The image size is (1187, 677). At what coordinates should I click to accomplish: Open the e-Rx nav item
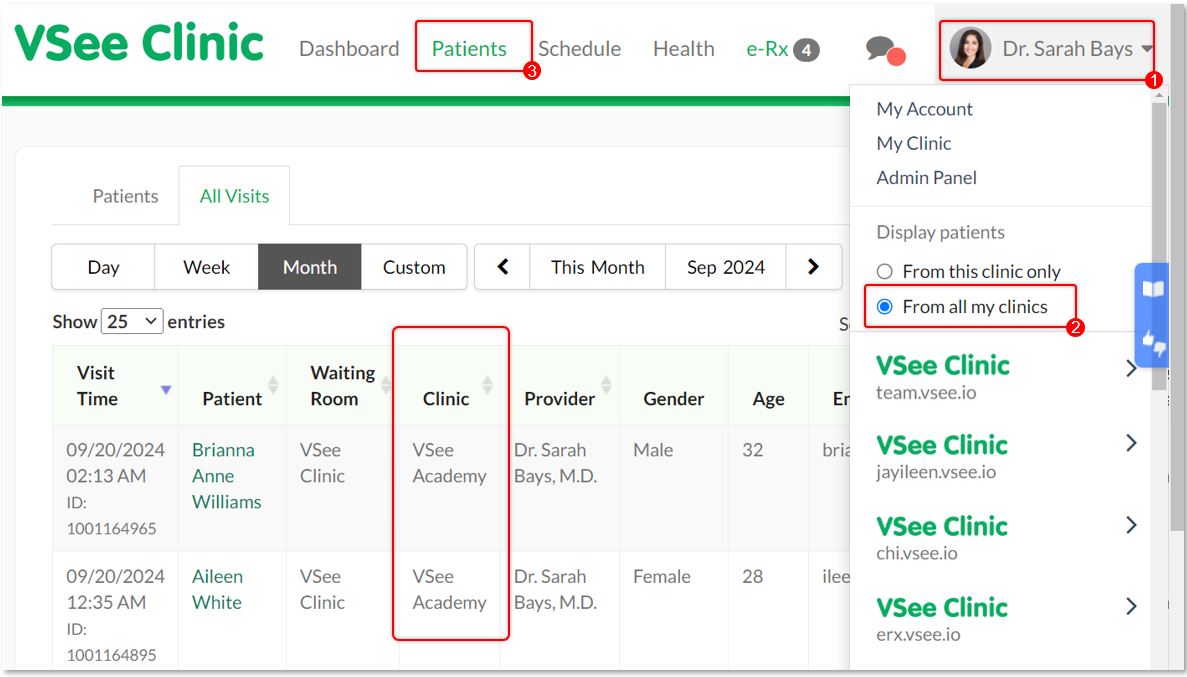[768, 48]
